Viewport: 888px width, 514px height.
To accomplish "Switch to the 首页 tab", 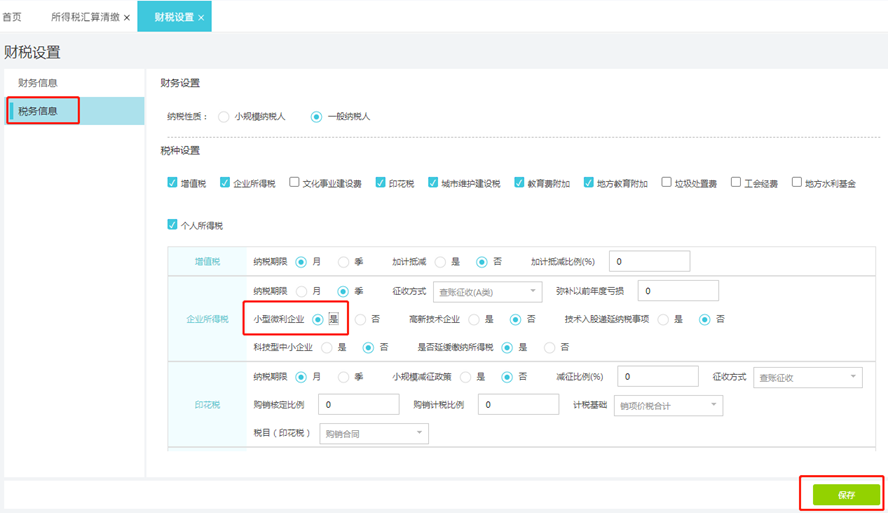I will tap(13, 17).
